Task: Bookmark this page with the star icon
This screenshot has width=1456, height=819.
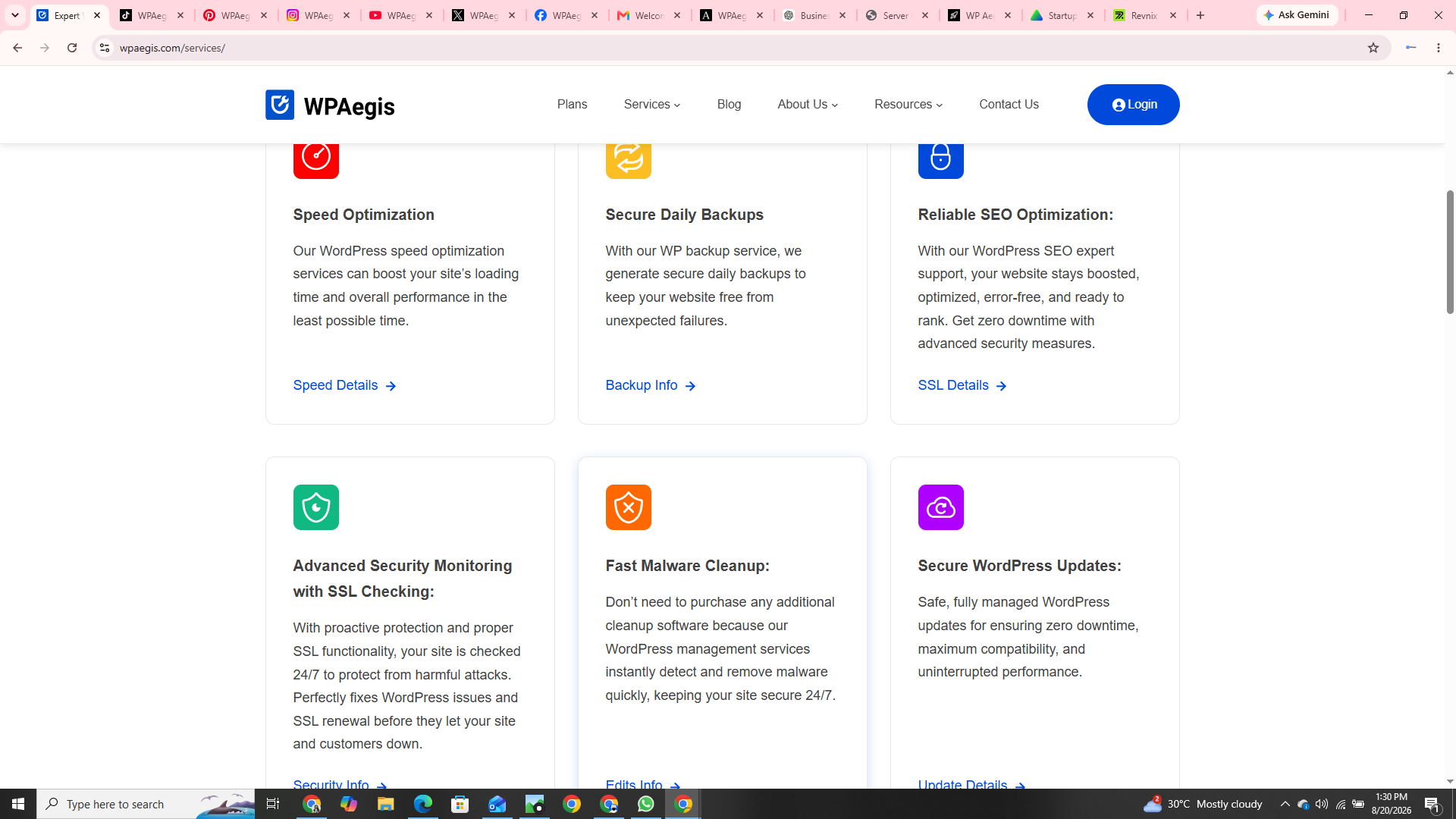Action: (1373, 48)
